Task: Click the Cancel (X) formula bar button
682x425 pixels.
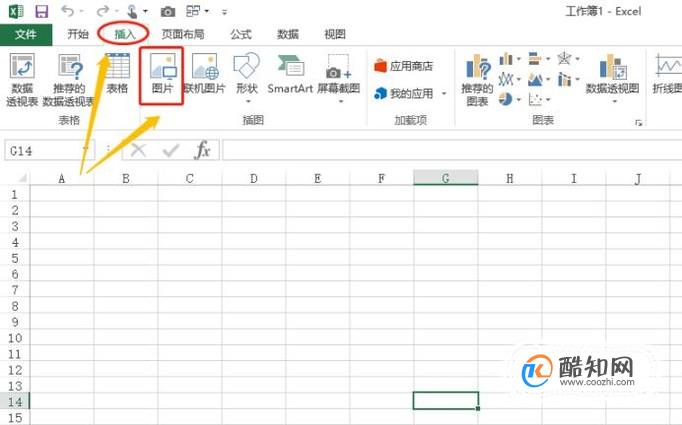Action: pos(138,151)
